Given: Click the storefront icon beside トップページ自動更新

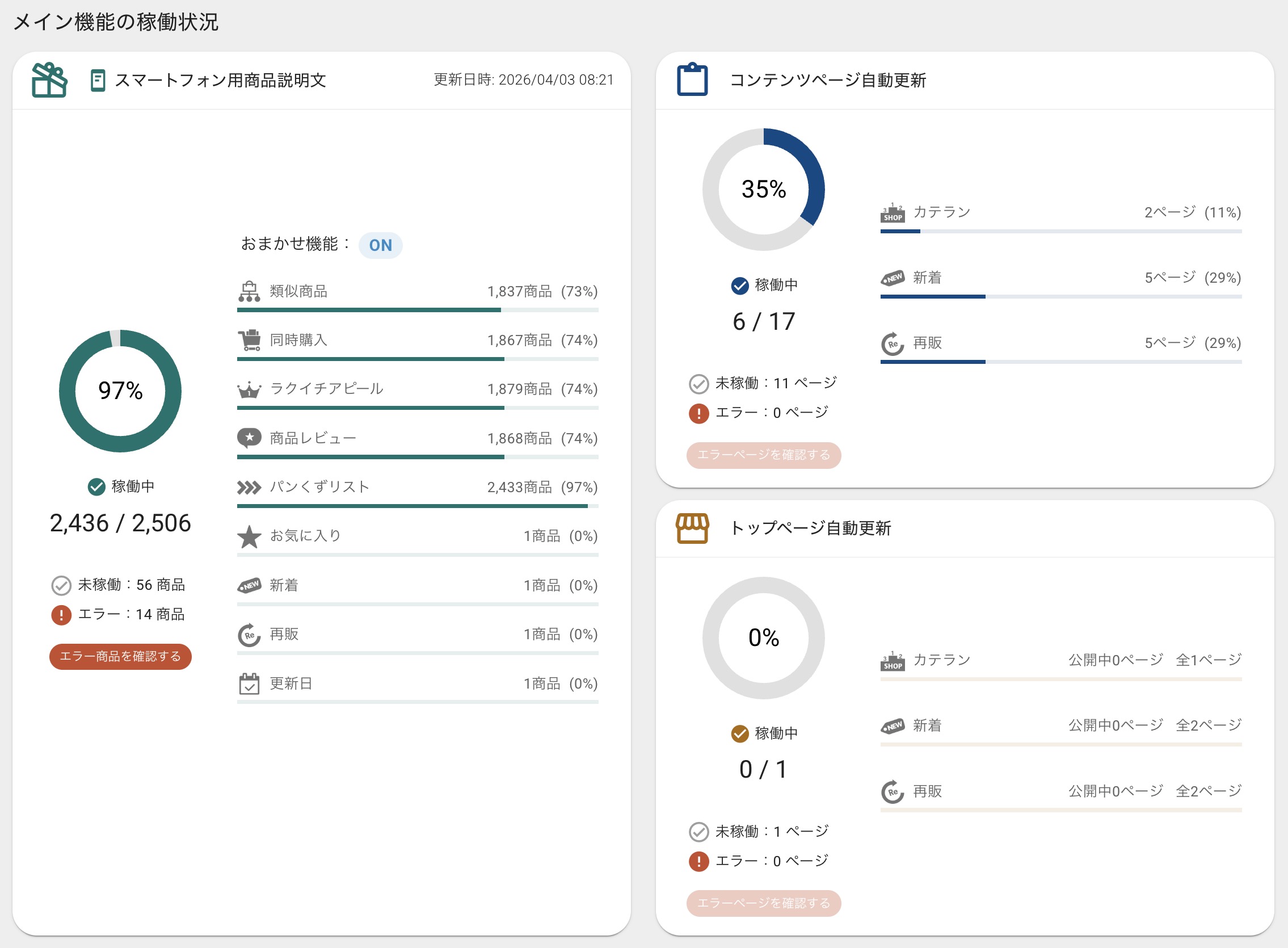Looking at the screenshot, I should (692, 527).
